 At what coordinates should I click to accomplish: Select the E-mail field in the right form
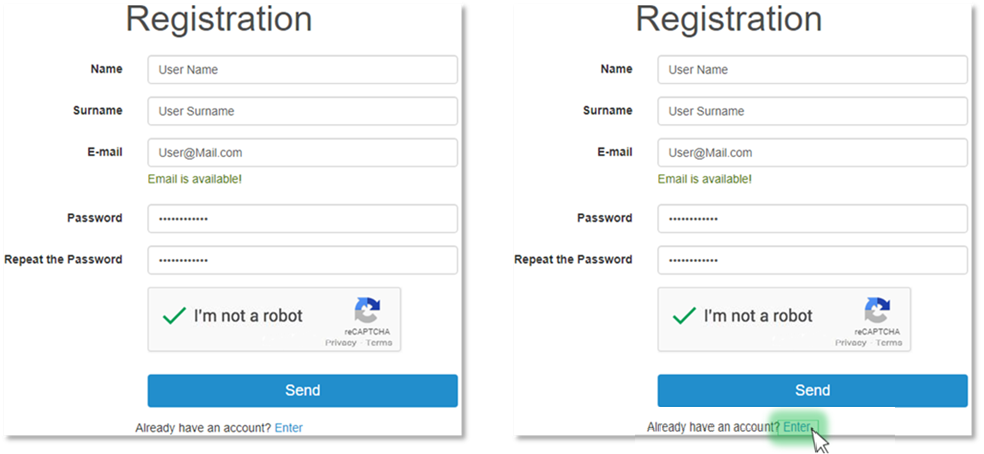[812, 153]
